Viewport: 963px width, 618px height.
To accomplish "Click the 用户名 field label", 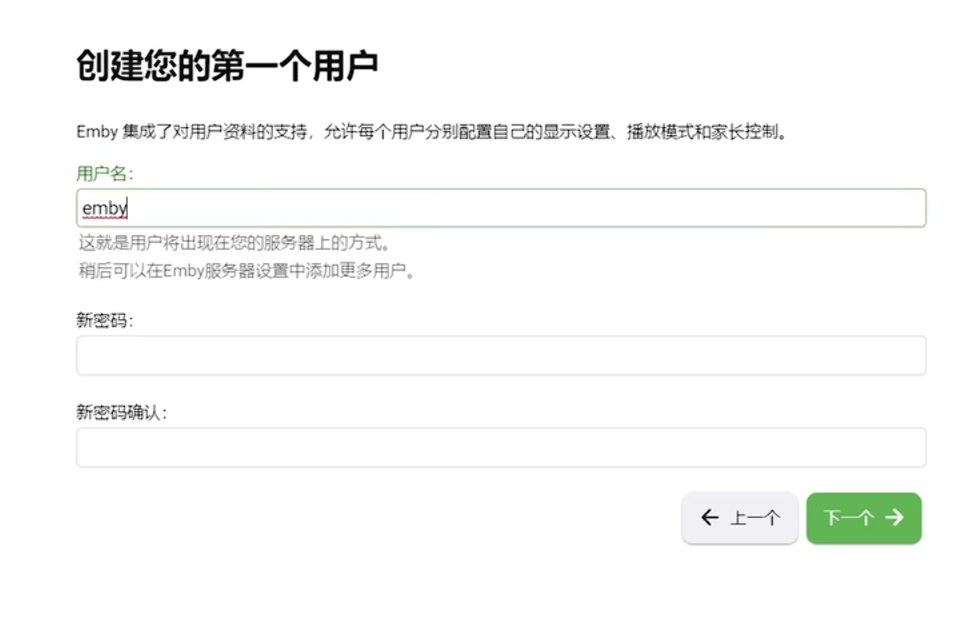I will click(99, 171).
